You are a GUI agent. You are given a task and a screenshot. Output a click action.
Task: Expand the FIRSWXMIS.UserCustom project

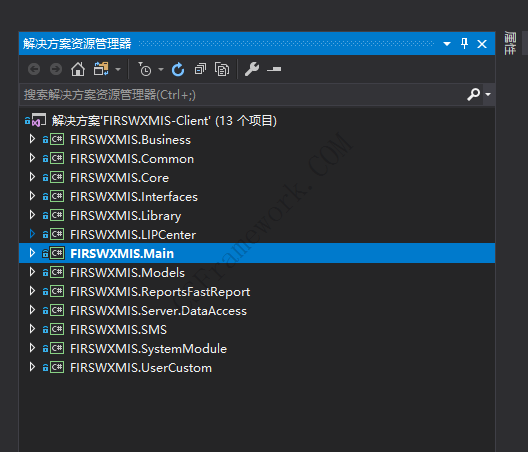click(x=32, y=367)
